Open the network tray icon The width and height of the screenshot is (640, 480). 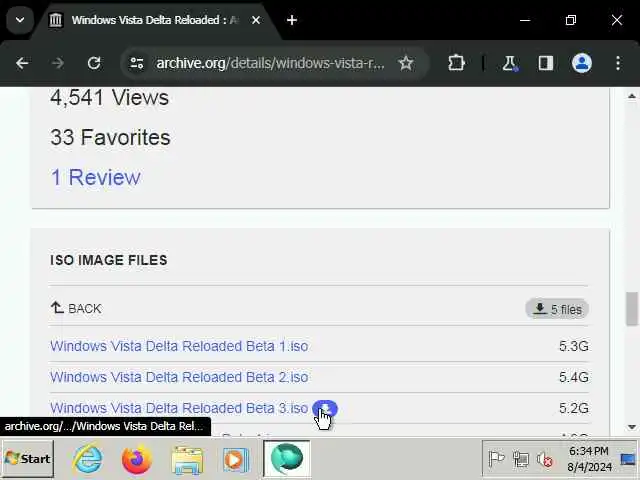pyautogui.click(x=520, y=459)
